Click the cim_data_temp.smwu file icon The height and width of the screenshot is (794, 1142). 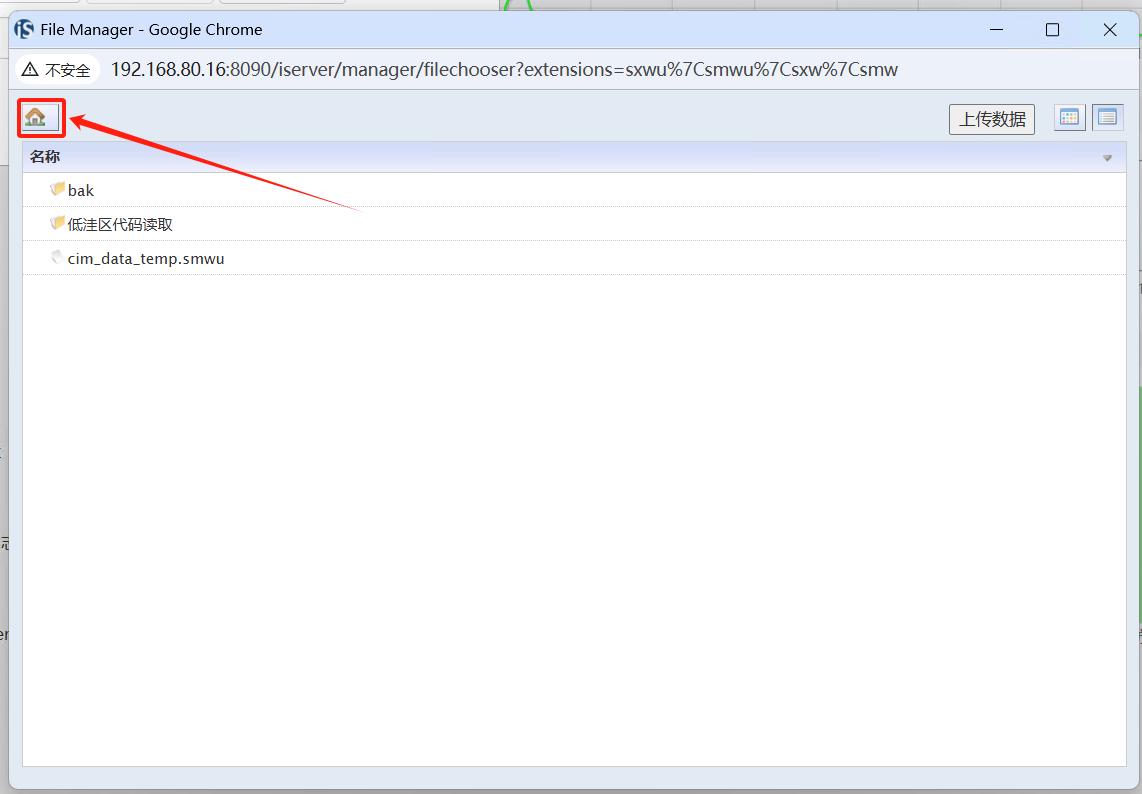tap(57, 257)
